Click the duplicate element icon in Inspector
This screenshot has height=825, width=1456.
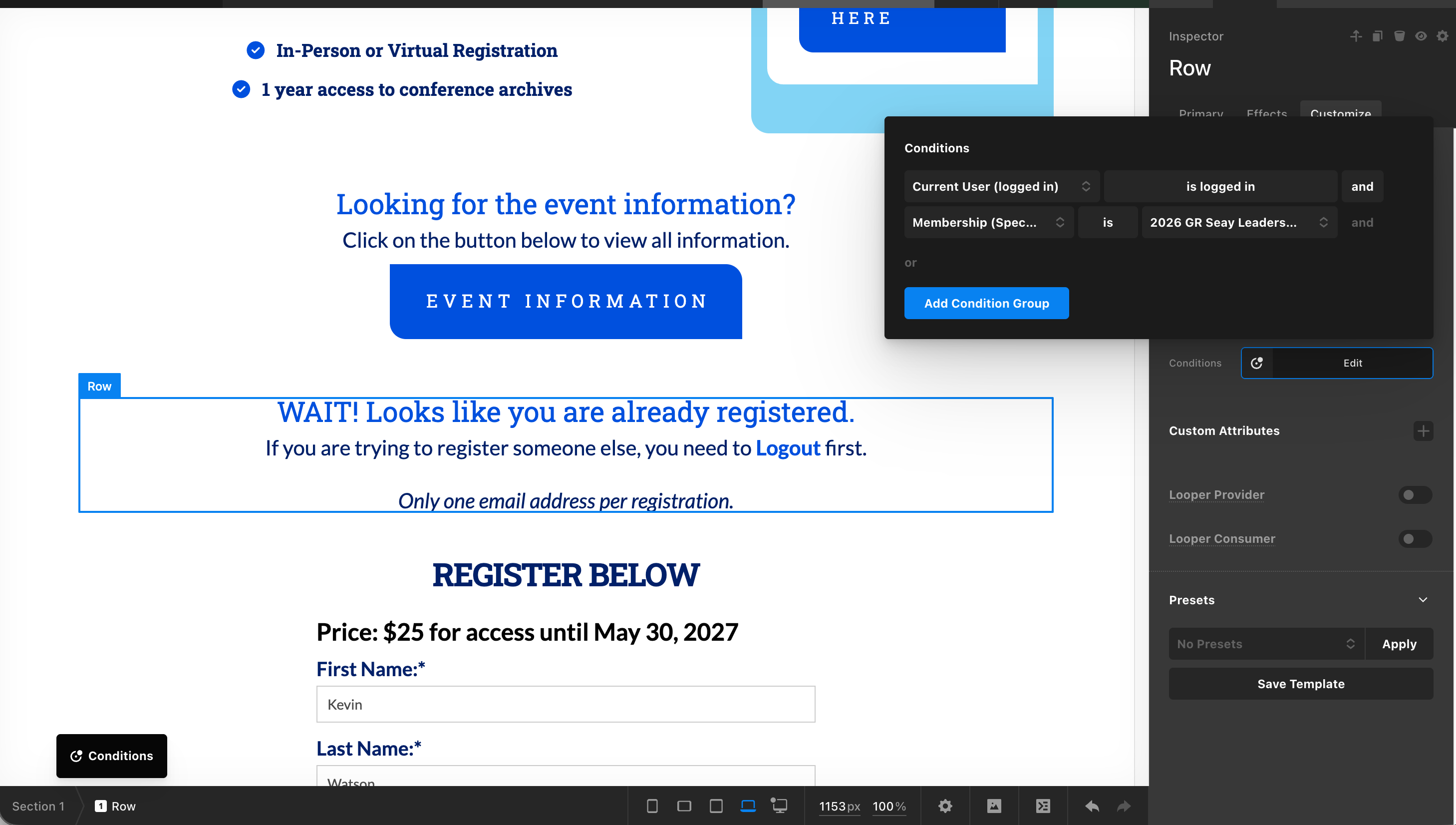coord(1377,36)
